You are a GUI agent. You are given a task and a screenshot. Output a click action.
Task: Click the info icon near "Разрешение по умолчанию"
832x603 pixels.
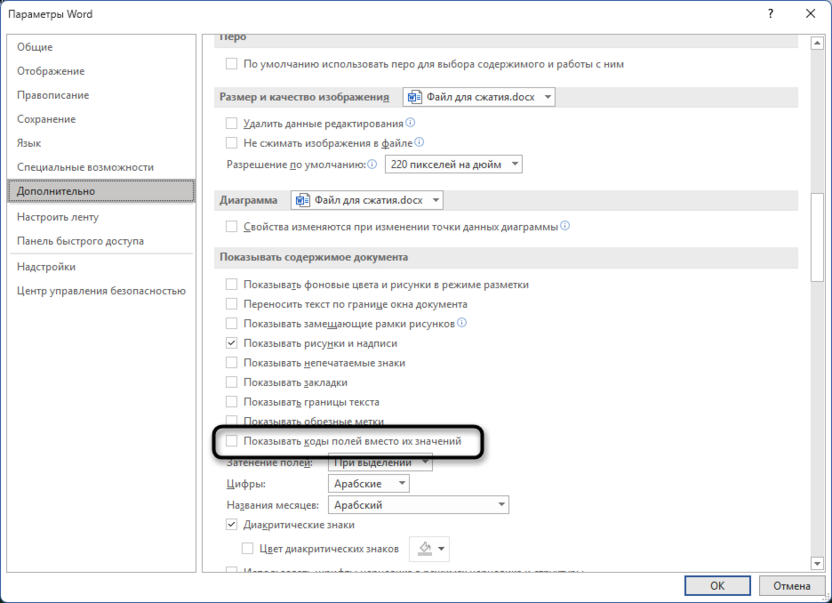(370, 163)
